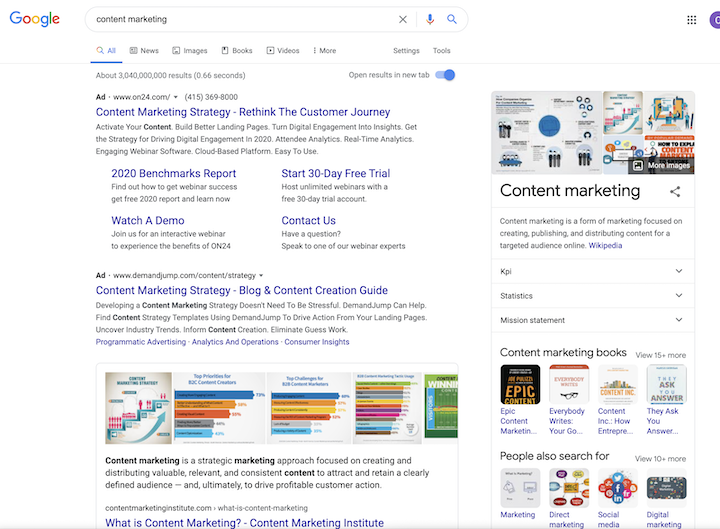Open B2B Content Marketing Tactic Usage chart
The height and width of the screenshot is (529, 720).
pos(387,408)
